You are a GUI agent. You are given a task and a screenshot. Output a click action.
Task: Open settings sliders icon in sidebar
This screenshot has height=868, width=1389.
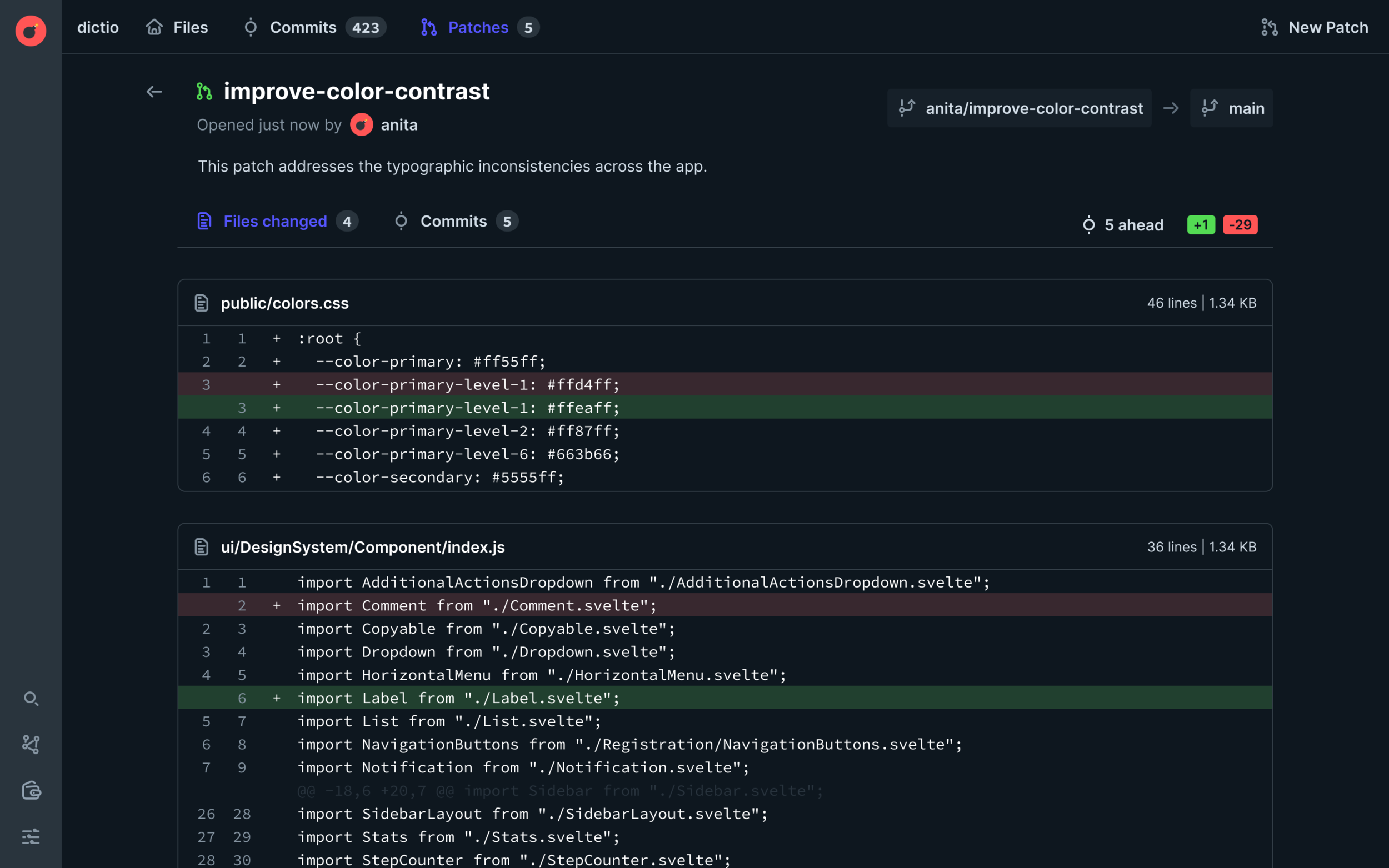coord(31,836)
